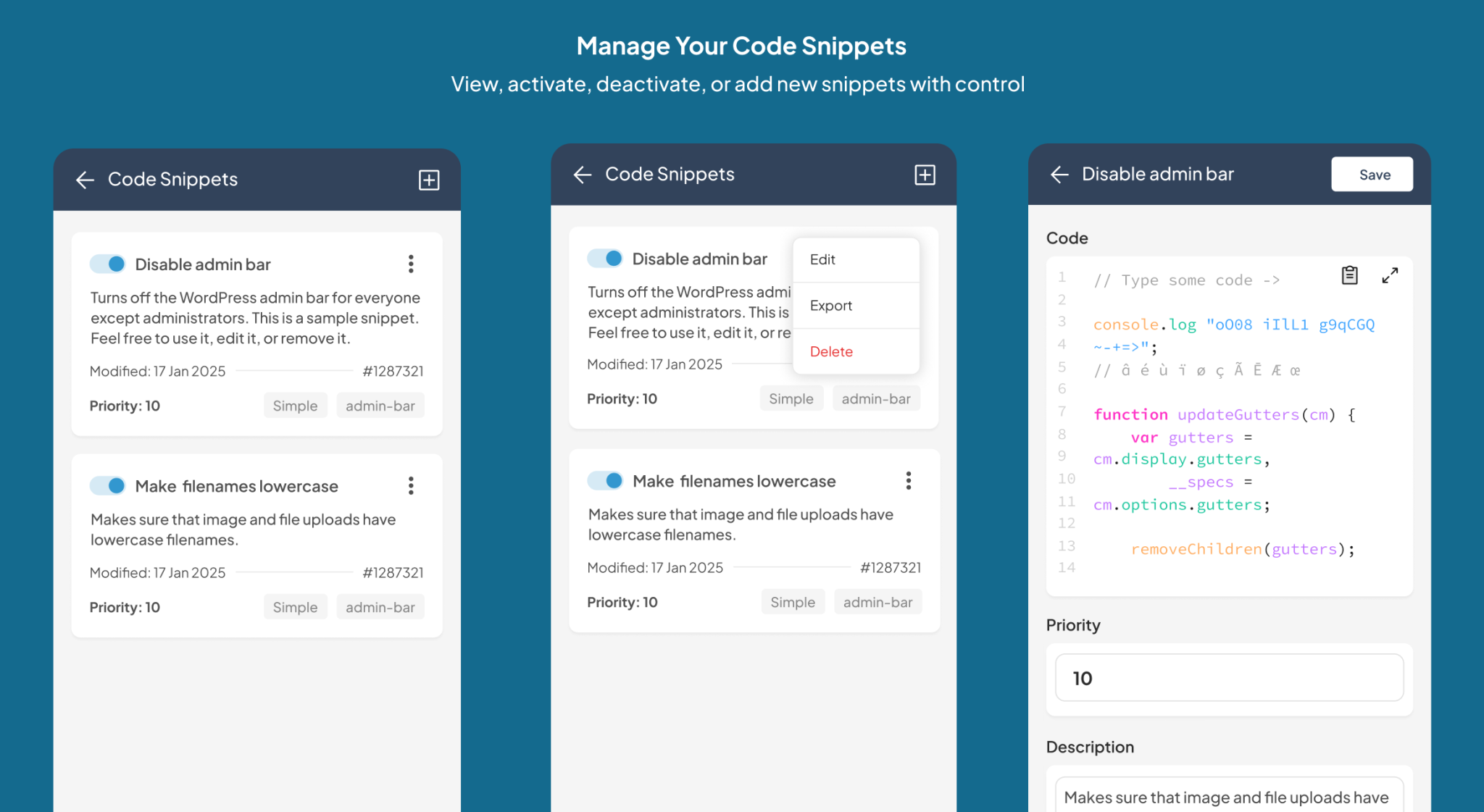1484x812 pixels.
Task: Open the kebab menu for Disable admin bar
Action: (x=411, y=264)
